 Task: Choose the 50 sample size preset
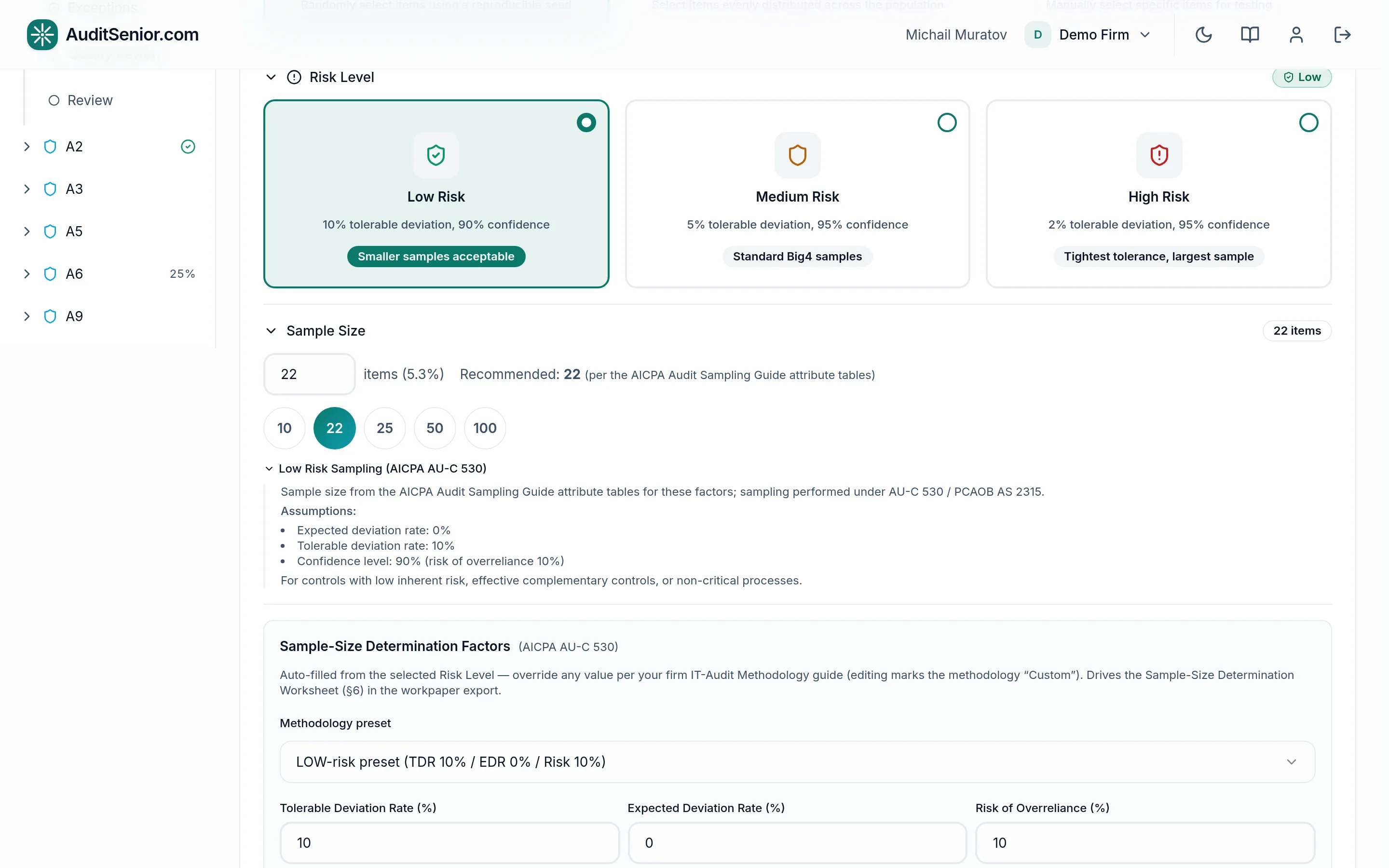(435, 428)
